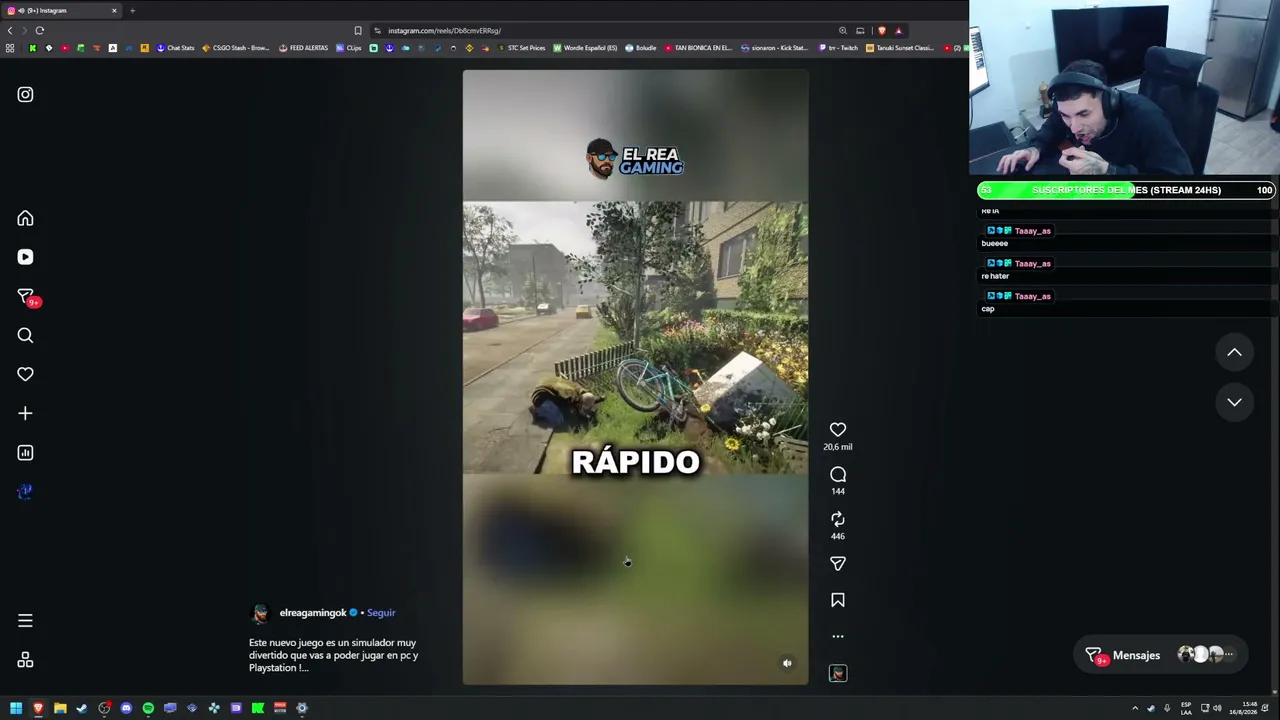The image size is (1280, 720).
Task: Toggle the reel sound mute button
Action: click(x=787, y=663)
